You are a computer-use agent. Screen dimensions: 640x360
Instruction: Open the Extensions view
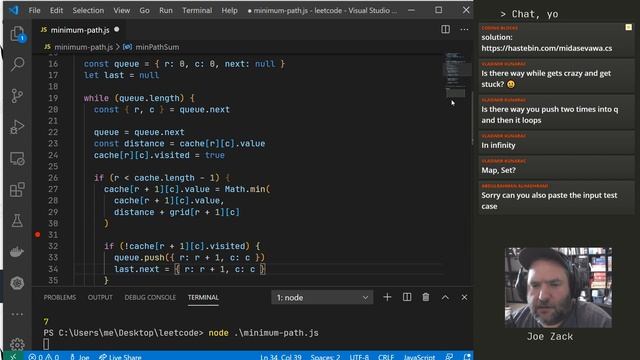tap(17, 190)
